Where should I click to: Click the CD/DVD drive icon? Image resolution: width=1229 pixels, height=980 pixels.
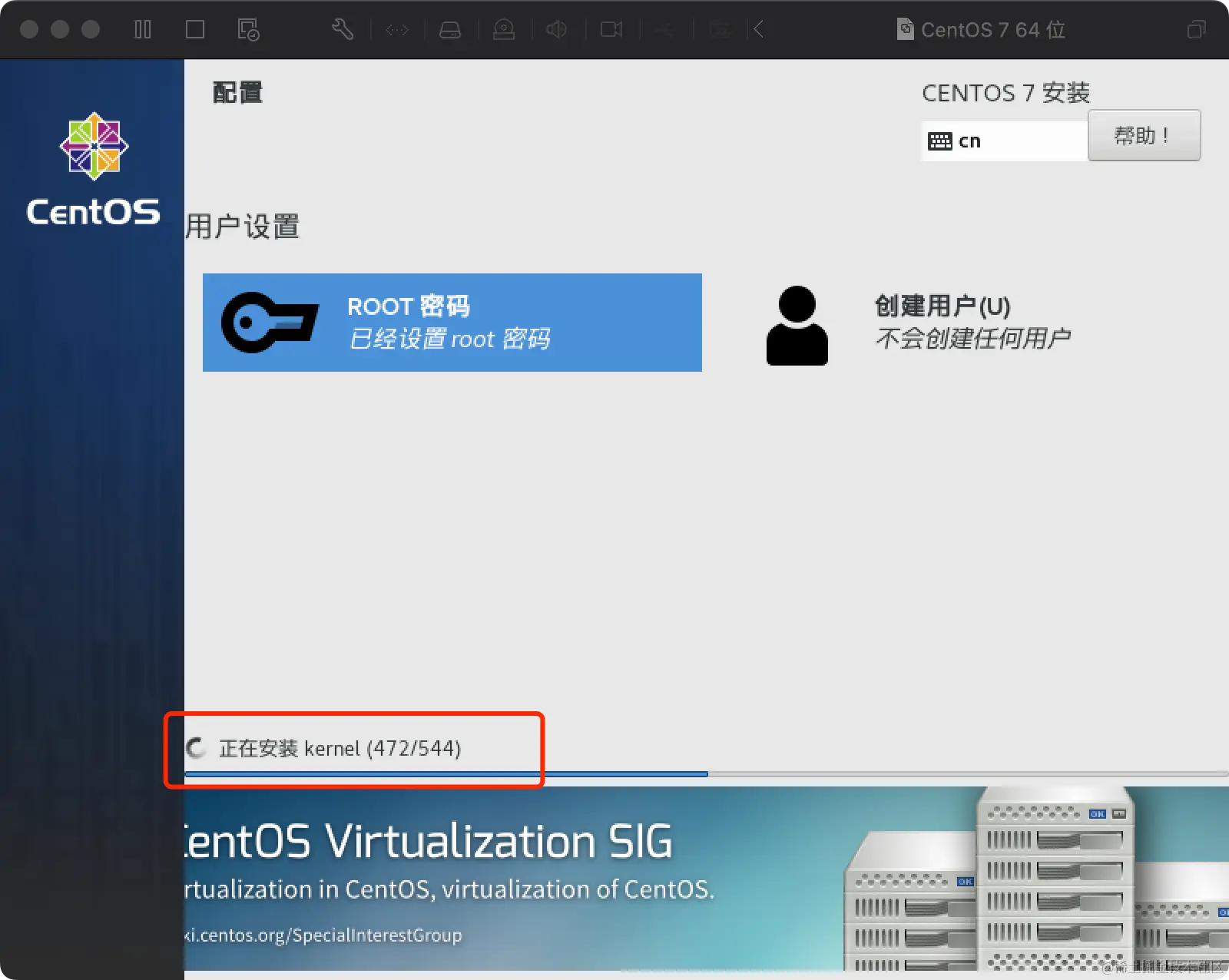pos(504,29)
